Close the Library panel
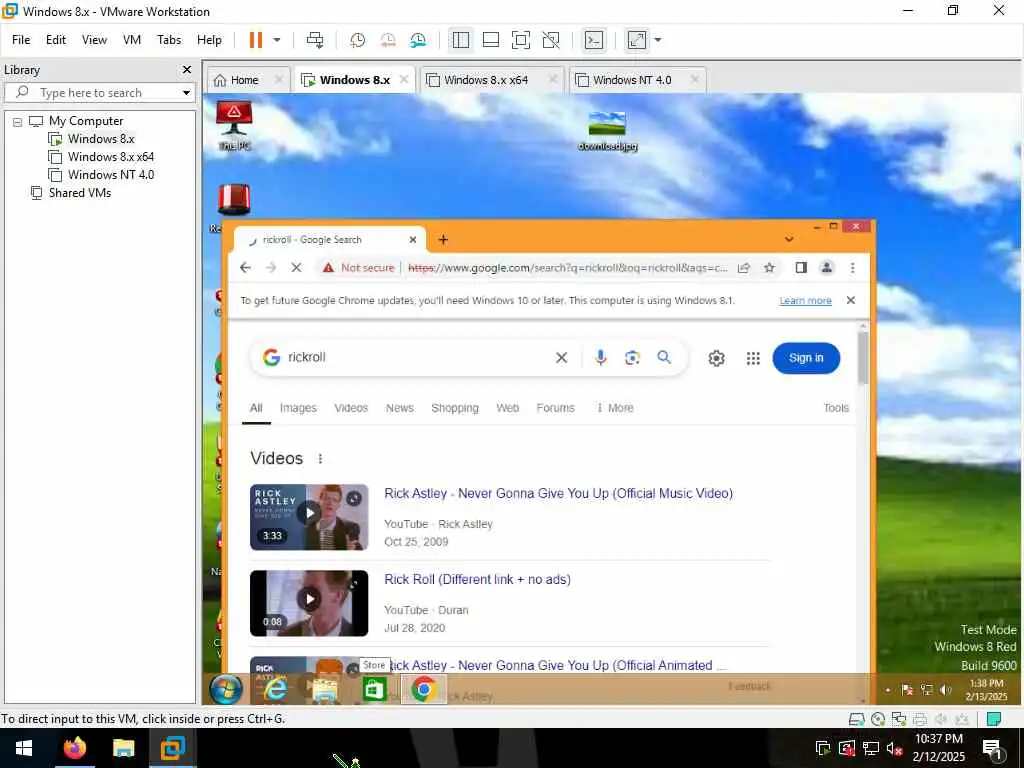The image size is (1024, 768). pyautogui.click(x=187, y=69)
